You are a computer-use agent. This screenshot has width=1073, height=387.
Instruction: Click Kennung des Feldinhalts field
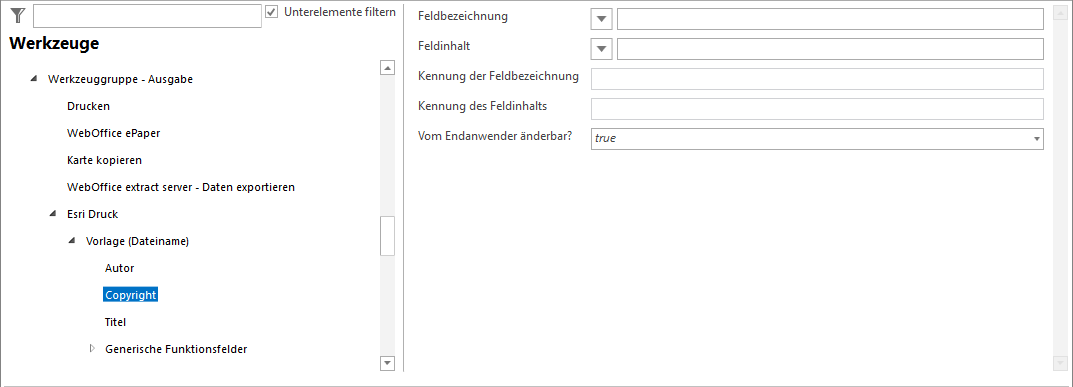click(817, 109)
